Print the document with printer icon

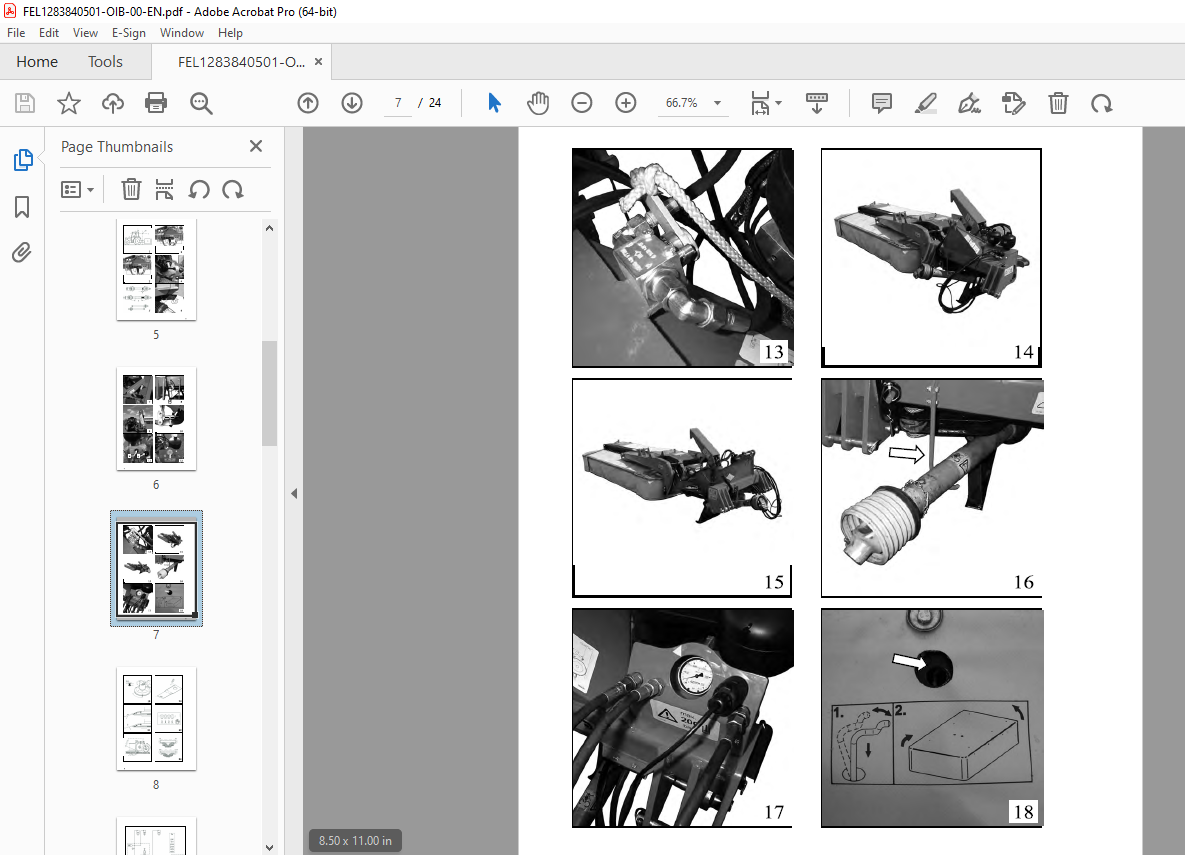click(x=156, y=103)
